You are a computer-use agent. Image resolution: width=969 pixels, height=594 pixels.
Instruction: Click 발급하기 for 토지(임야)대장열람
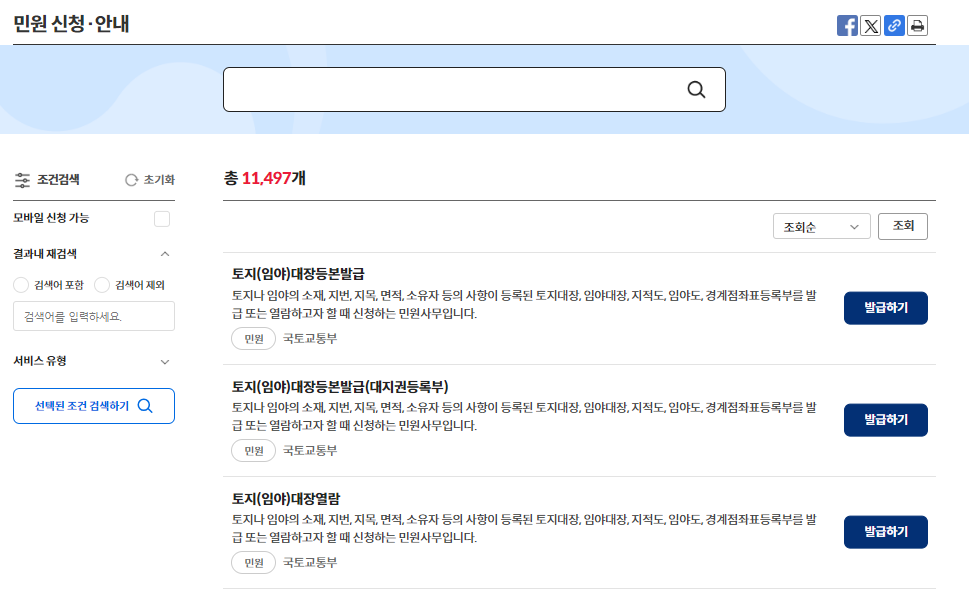884,531
